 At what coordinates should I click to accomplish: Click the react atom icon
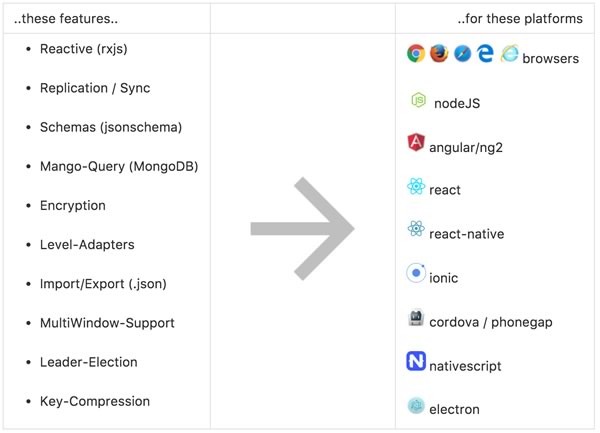tap(416, 186)
